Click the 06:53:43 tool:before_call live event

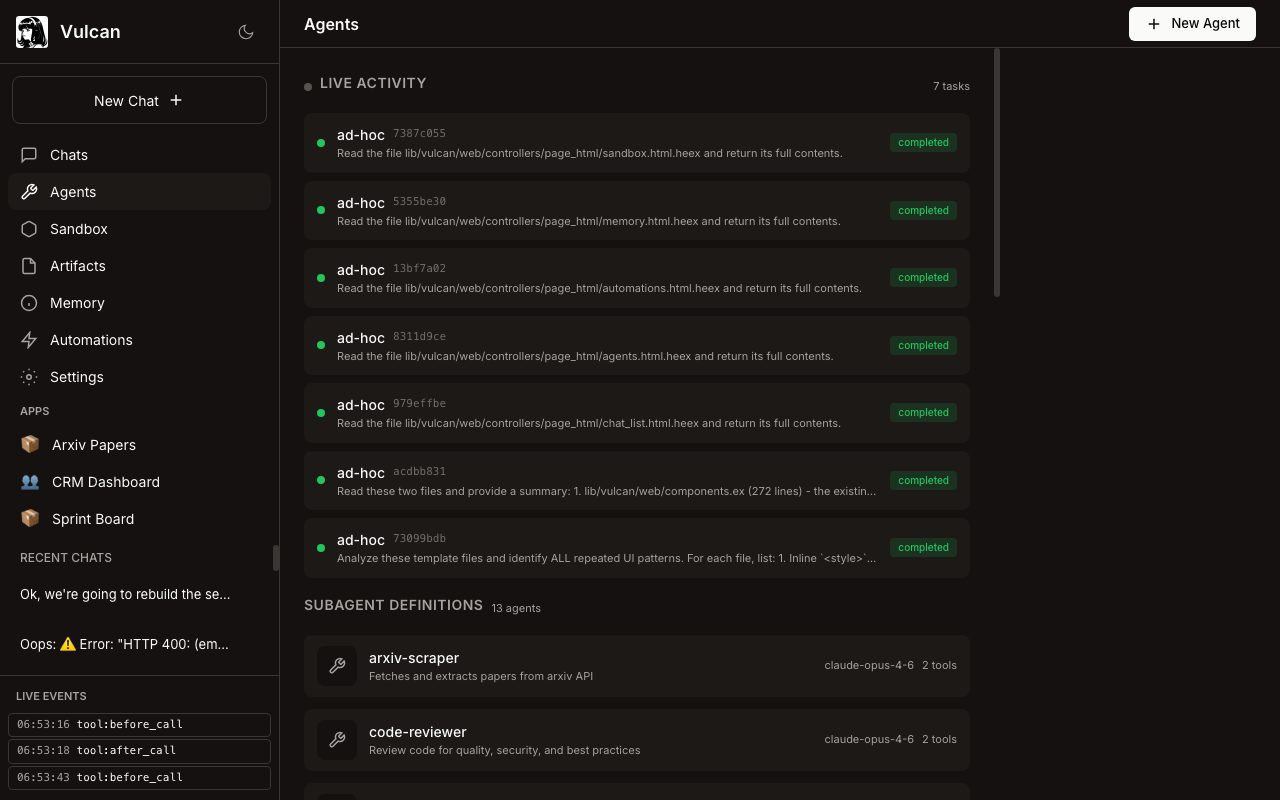tap(139, 777)
